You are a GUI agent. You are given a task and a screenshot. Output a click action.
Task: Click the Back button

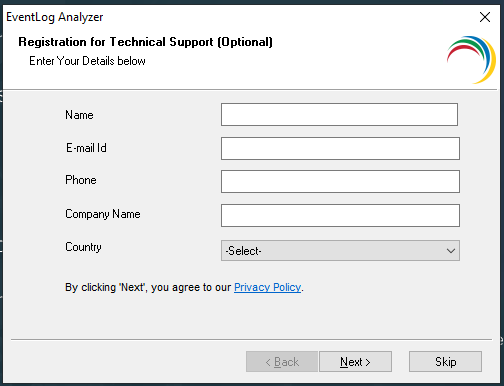282,361
